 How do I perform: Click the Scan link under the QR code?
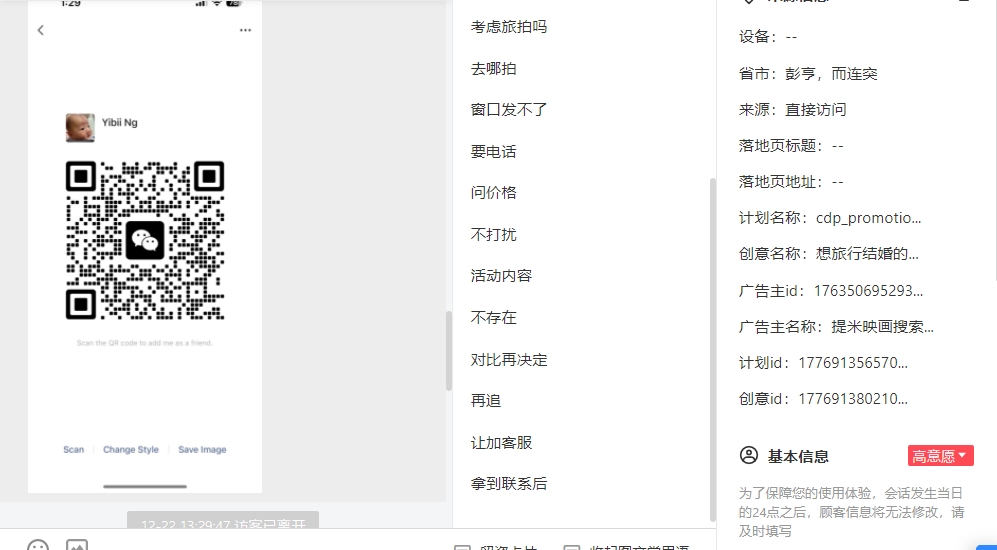(73, 450)
